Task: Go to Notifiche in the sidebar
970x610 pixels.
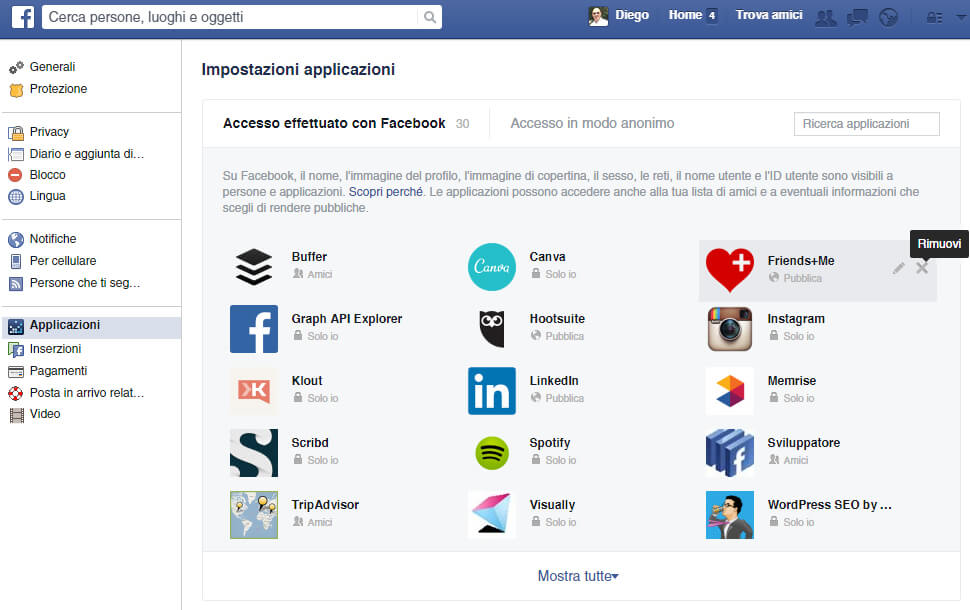Action: 53,239
